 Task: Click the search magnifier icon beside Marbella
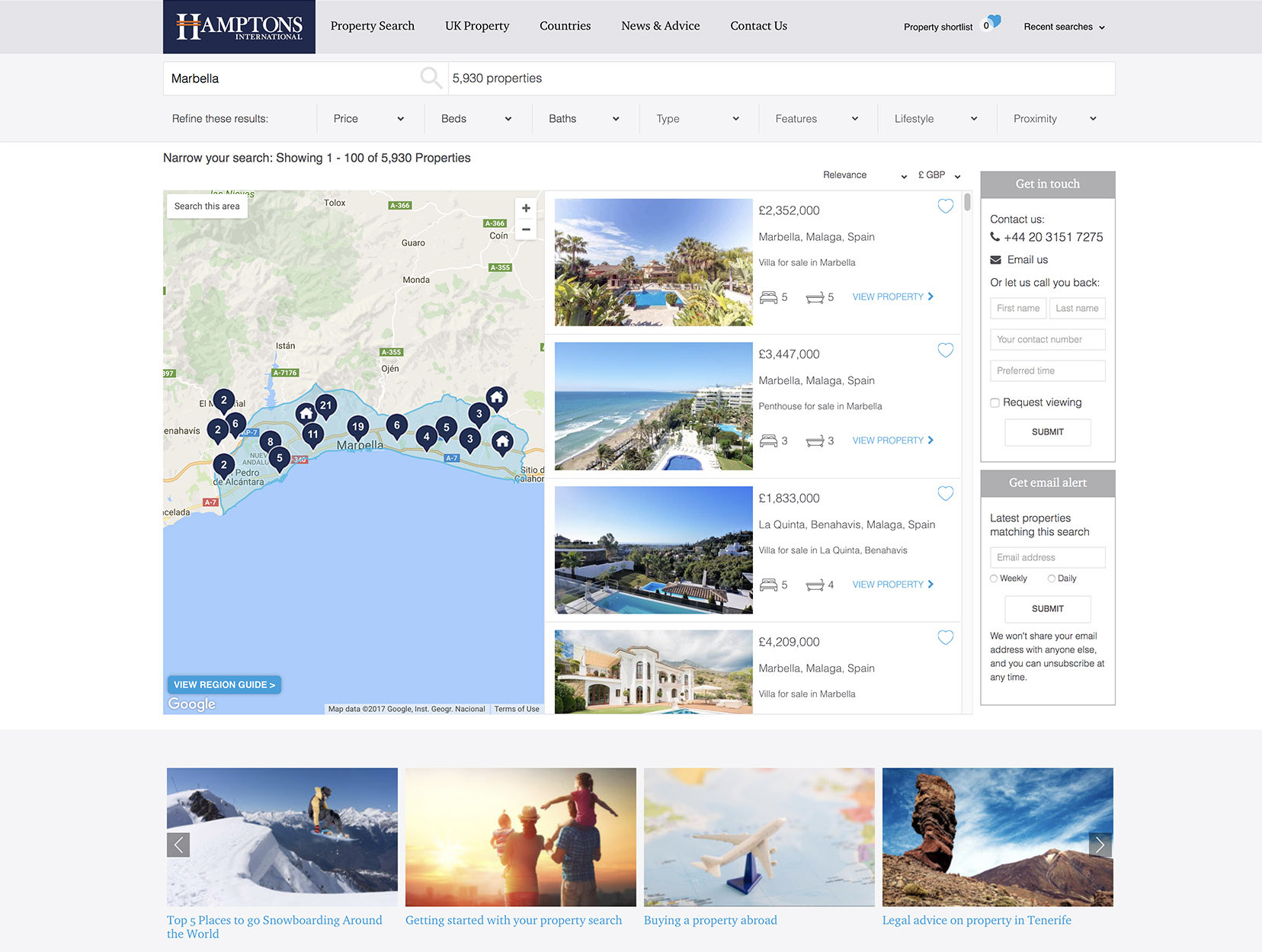point(431,78)
